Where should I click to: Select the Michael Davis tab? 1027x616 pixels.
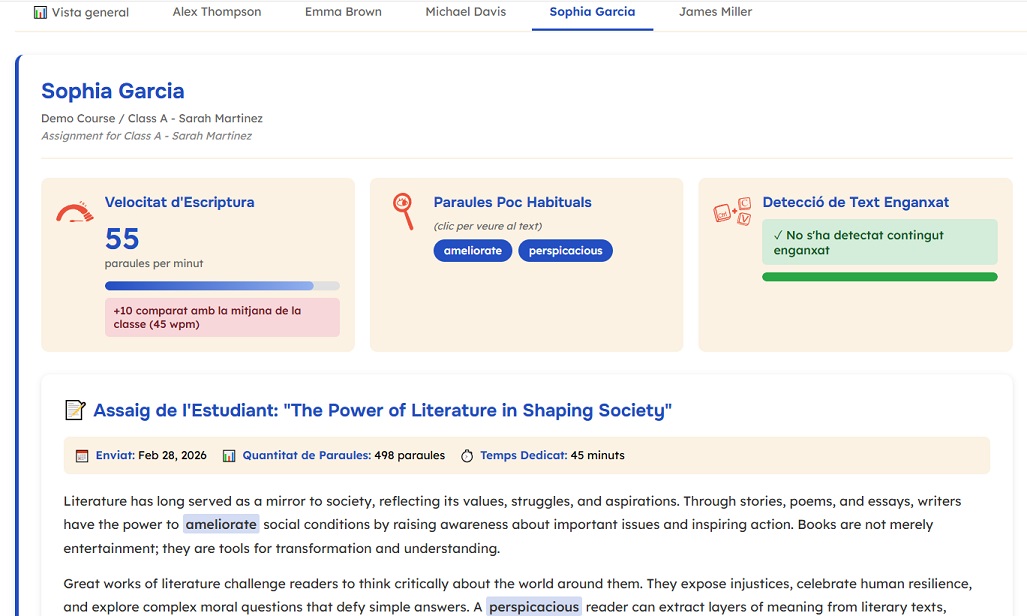click(x=466, y=12)
